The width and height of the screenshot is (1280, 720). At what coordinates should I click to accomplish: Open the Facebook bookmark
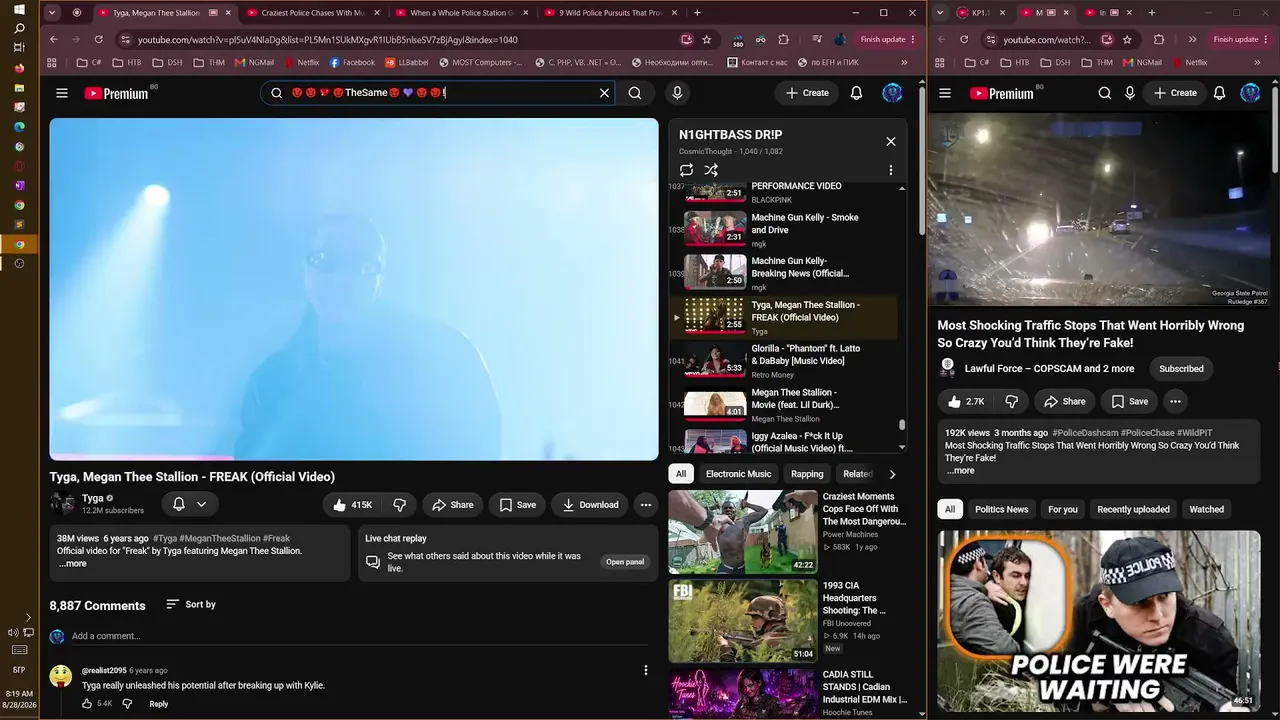352,62
